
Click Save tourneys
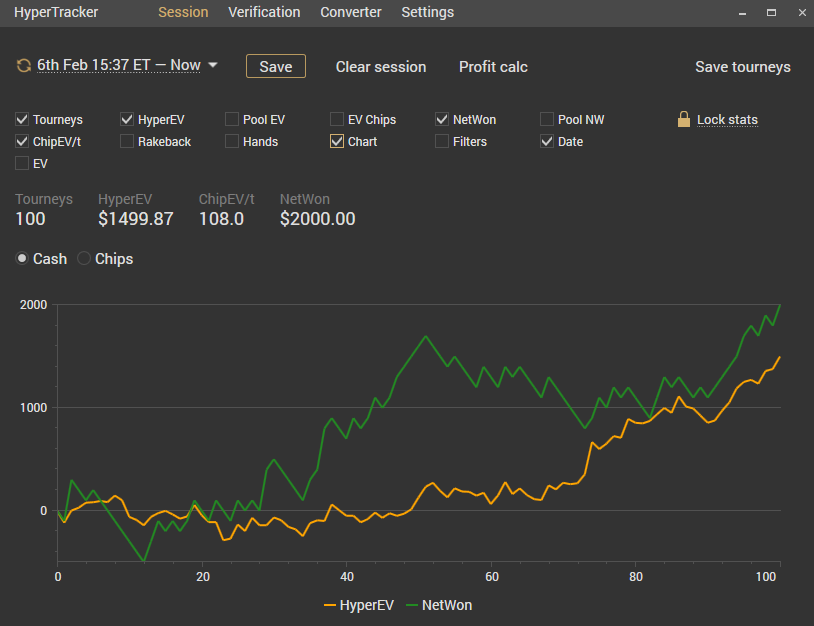tap(743, 67)
